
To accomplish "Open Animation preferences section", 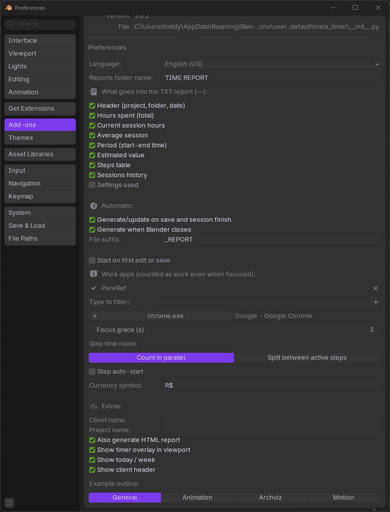I will point(40,92).
